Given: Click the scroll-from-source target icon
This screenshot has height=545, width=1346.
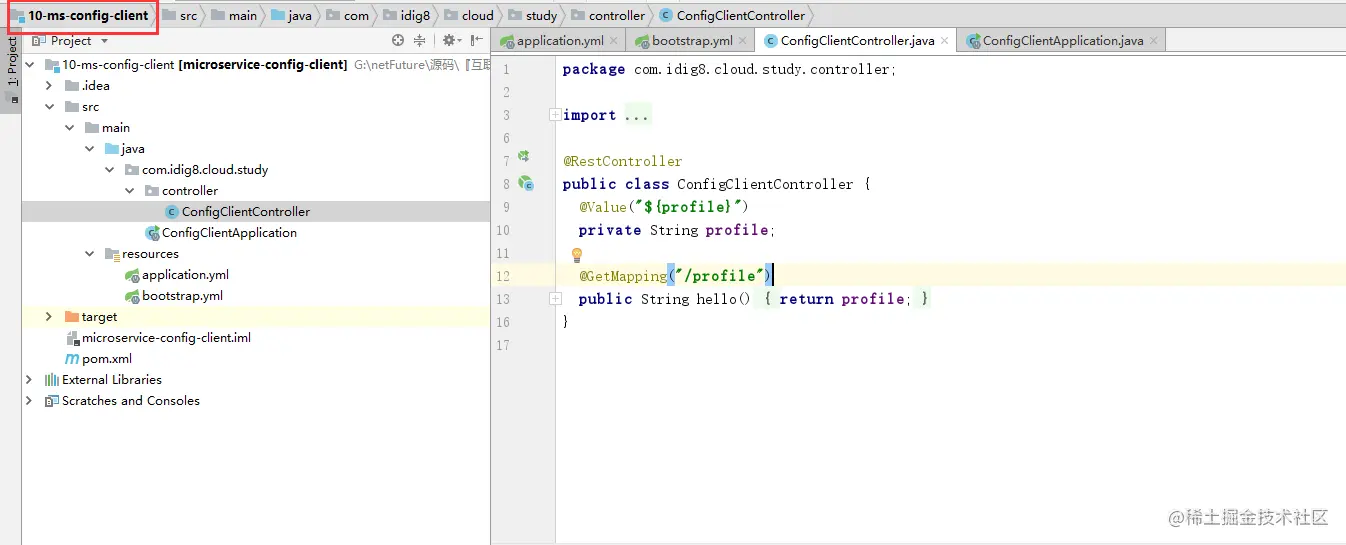Looking at the screenshot, I should (x=398, y=41).
